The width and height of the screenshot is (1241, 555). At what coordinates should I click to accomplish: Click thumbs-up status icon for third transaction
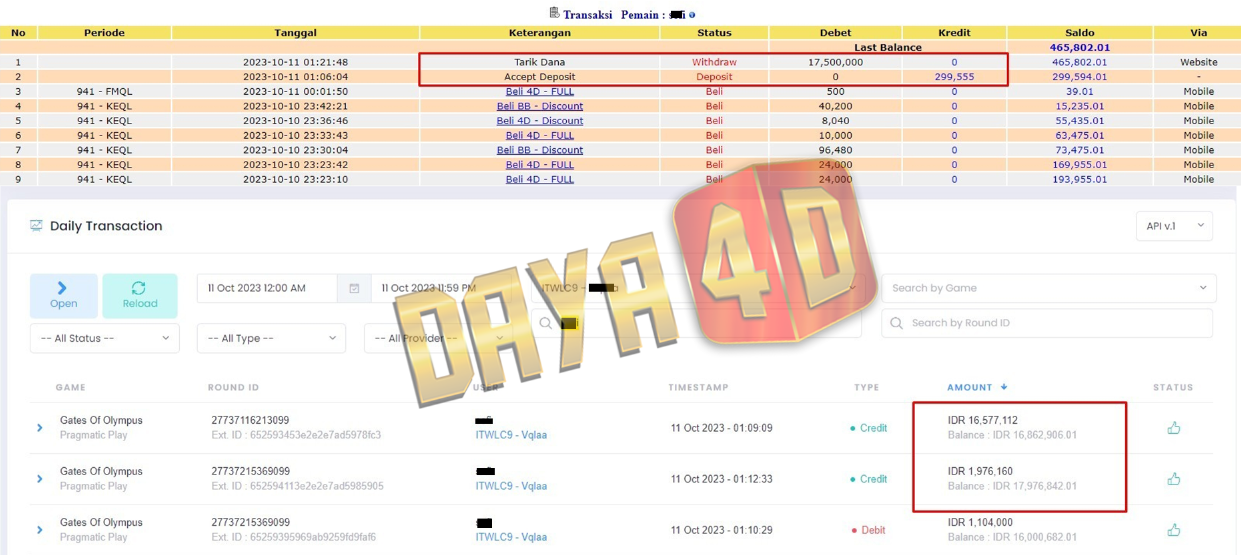pos(1173,530)
